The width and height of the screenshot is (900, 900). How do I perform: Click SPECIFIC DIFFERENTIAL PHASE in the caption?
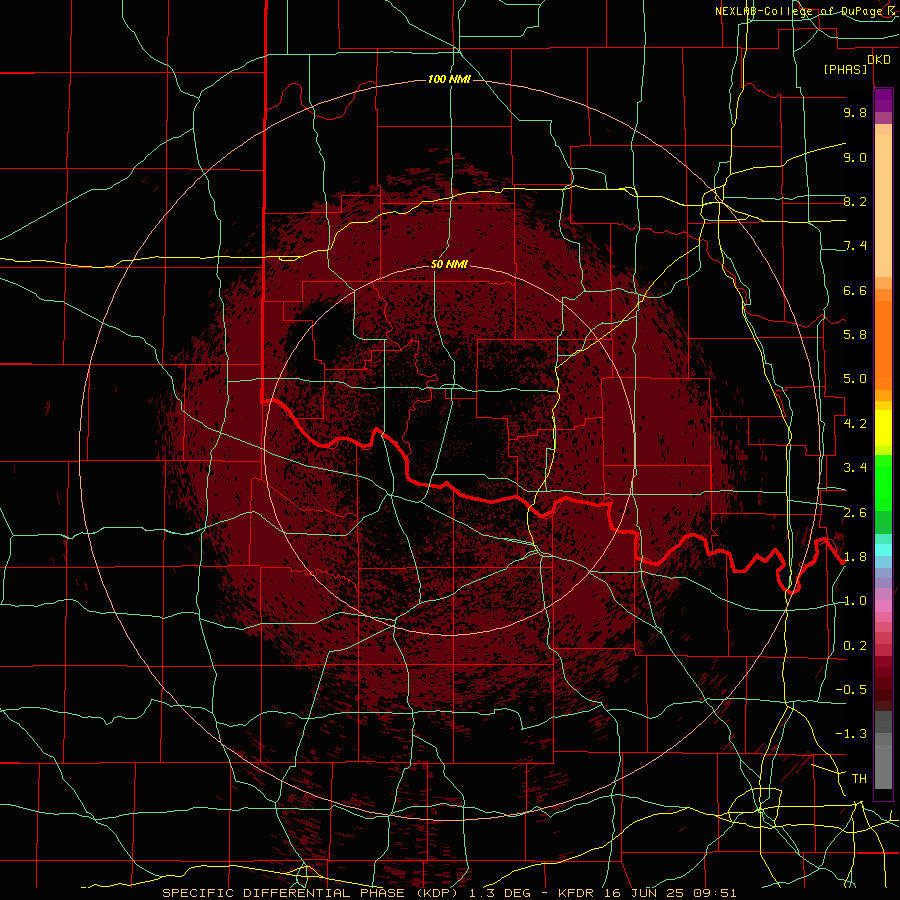click(x=284, y=893)
